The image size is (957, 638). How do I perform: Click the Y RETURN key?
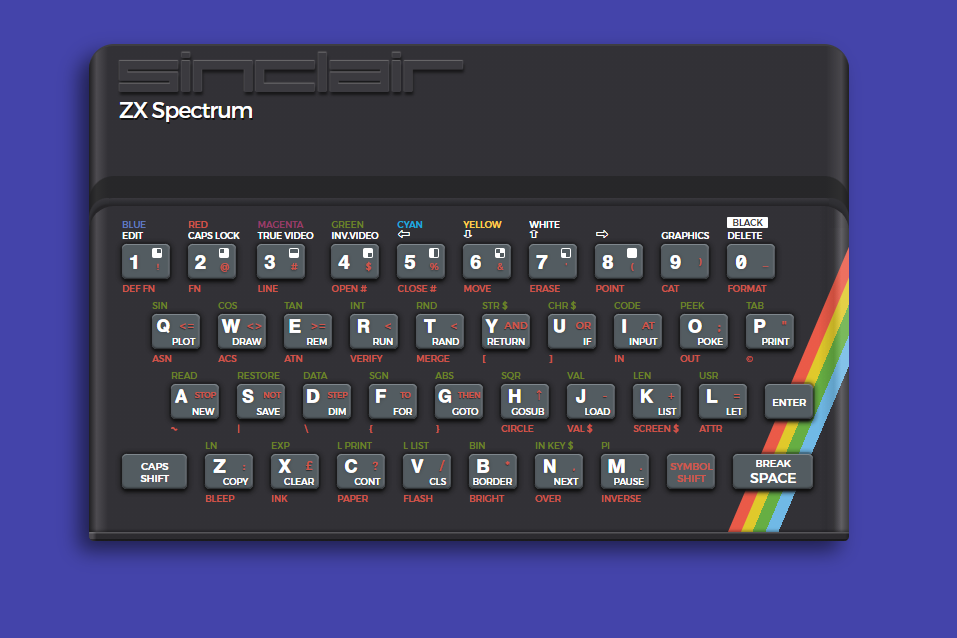click(505, 332)
